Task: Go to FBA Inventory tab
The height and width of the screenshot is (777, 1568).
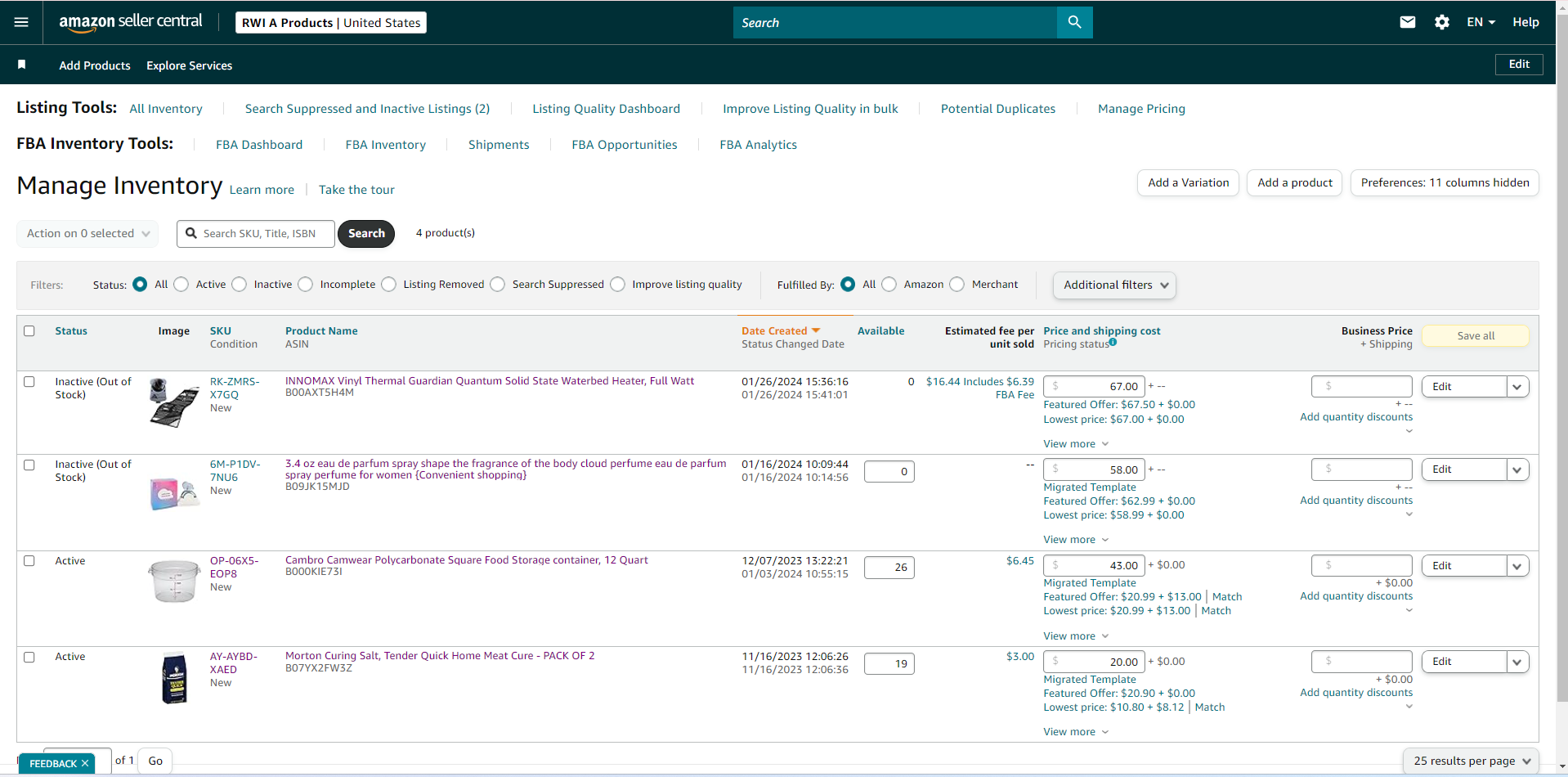Action: click(385, 145)
